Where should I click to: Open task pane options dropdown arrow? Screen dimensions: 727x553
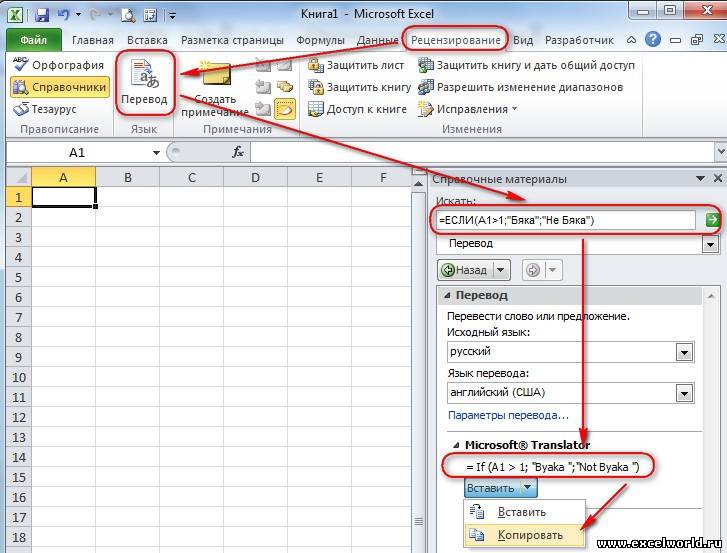701,178
